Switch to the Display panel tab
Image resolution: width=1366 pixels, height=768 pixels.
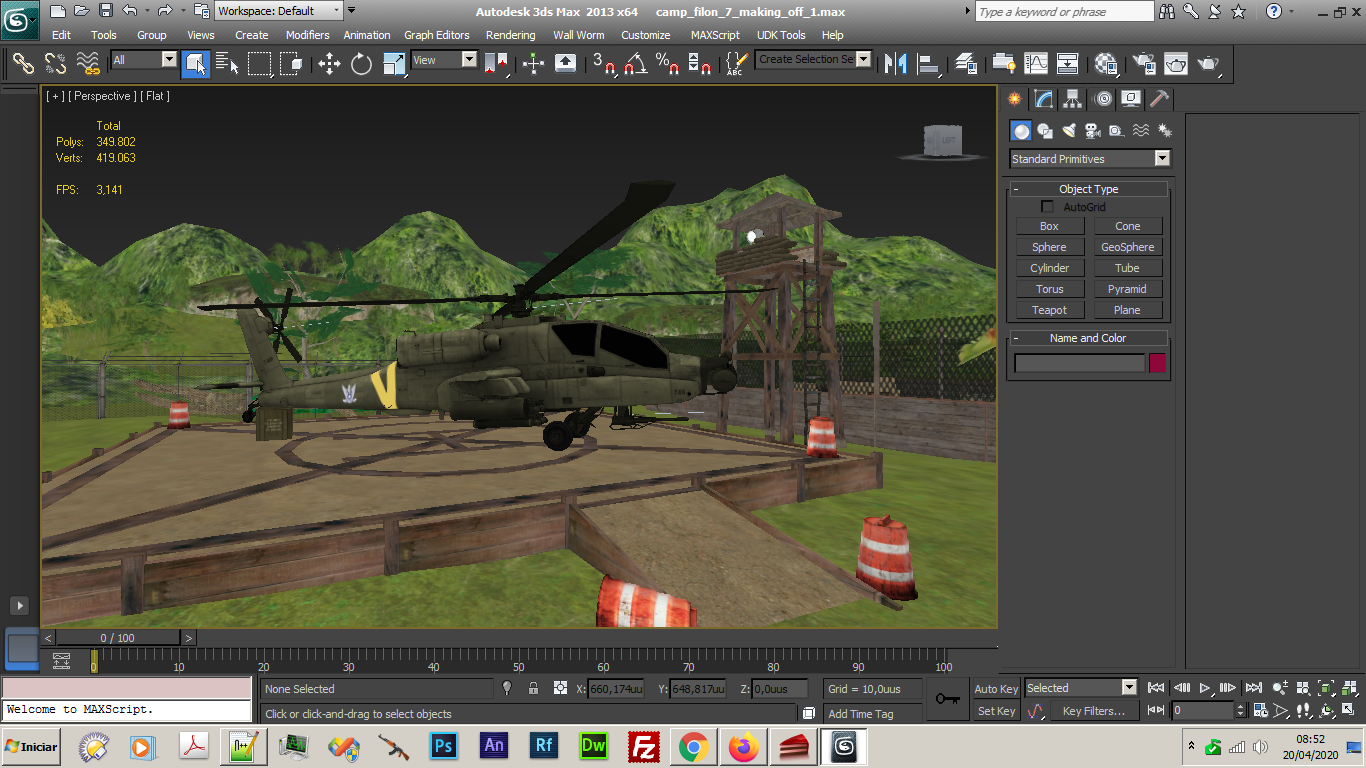pyautogui.click(x=1131, y=99)
